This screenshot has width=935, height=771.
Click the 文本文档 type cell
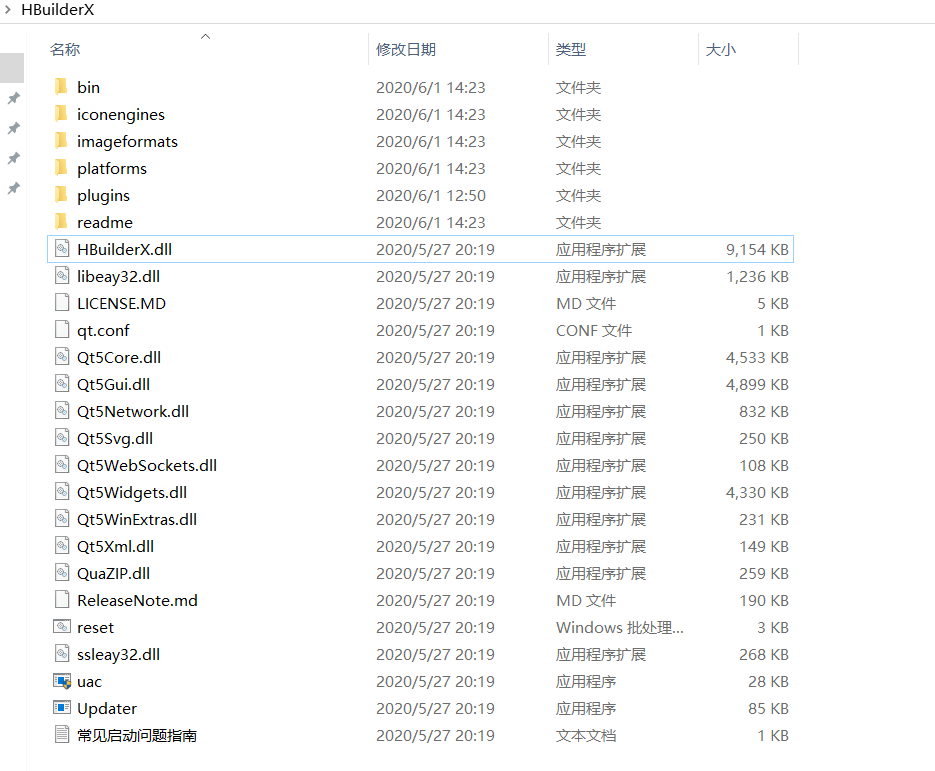click(x=586, y=735)
